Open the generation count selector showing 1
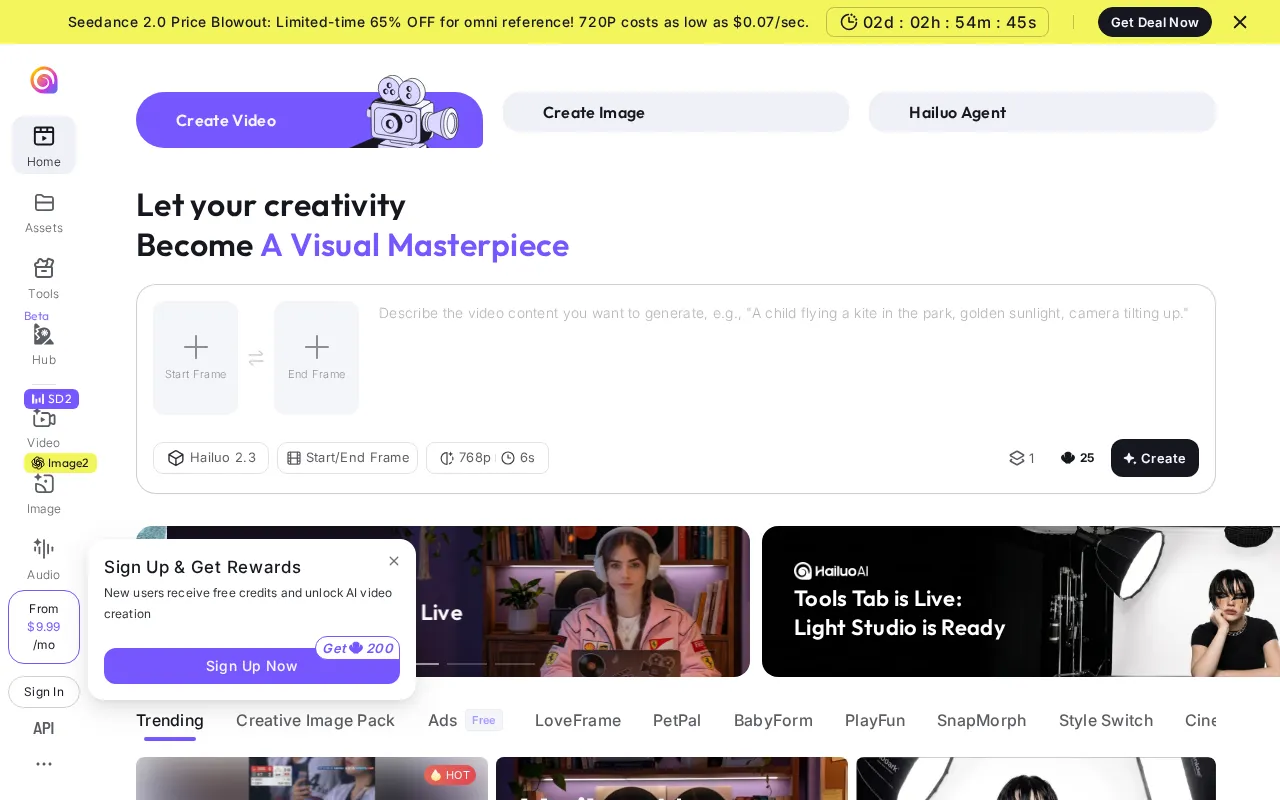The width and height of the screenshot is (1280, 800). pos(1022,458)
